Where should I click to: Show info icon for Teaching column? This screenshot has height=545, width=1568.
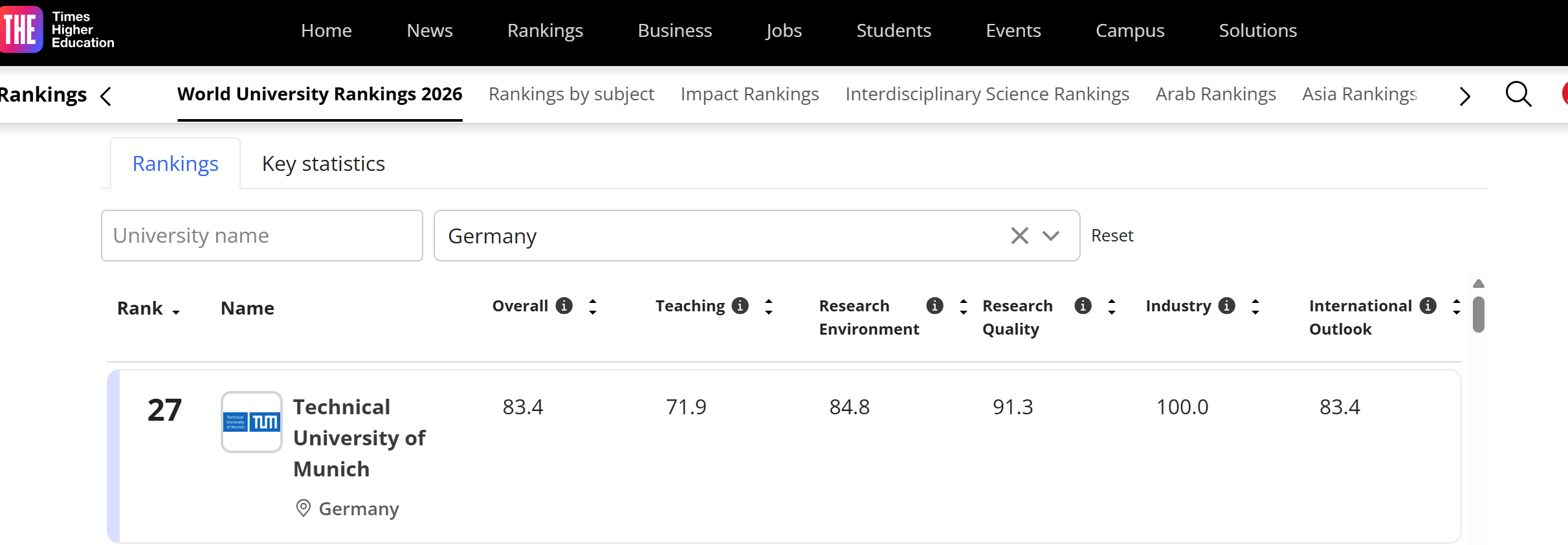coord(740,306)
